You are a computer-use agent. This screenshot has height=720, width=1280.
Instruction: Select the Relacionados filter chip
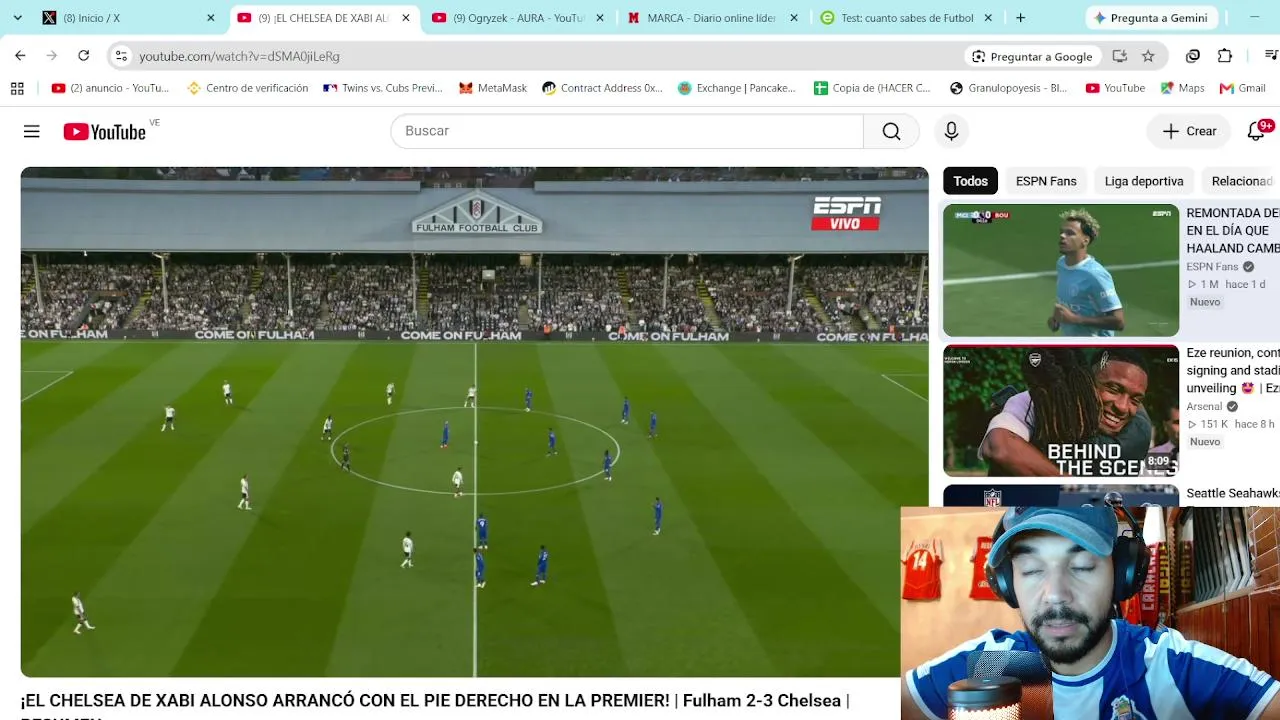coord(1241,181)
